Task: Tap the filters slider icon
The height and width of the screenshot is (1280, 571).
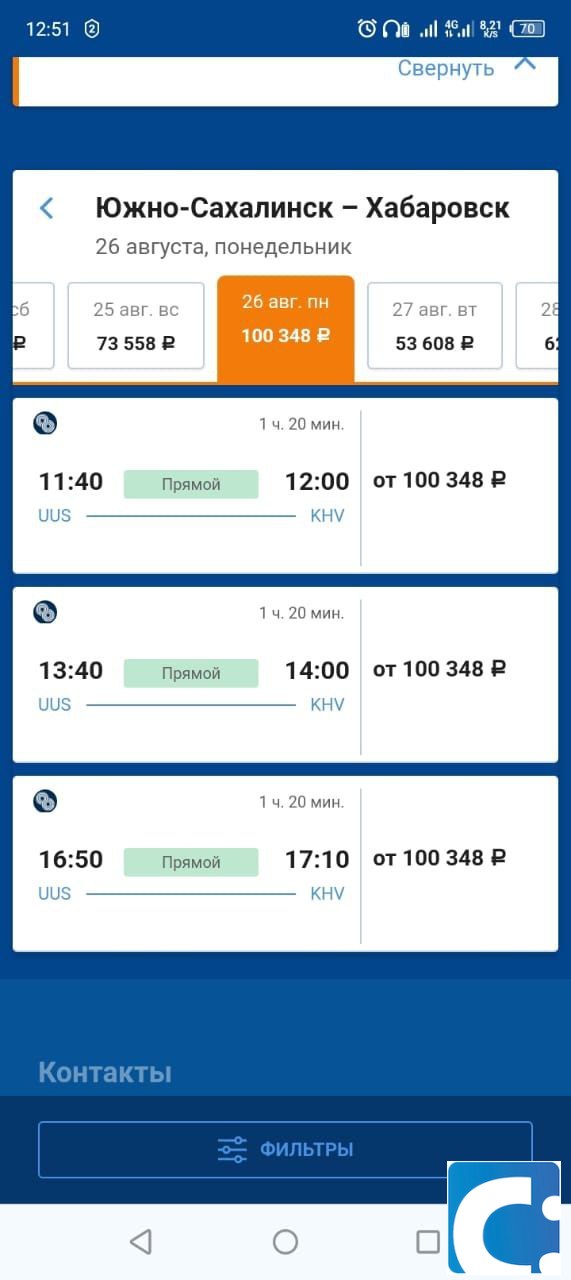Action: 232,1150
